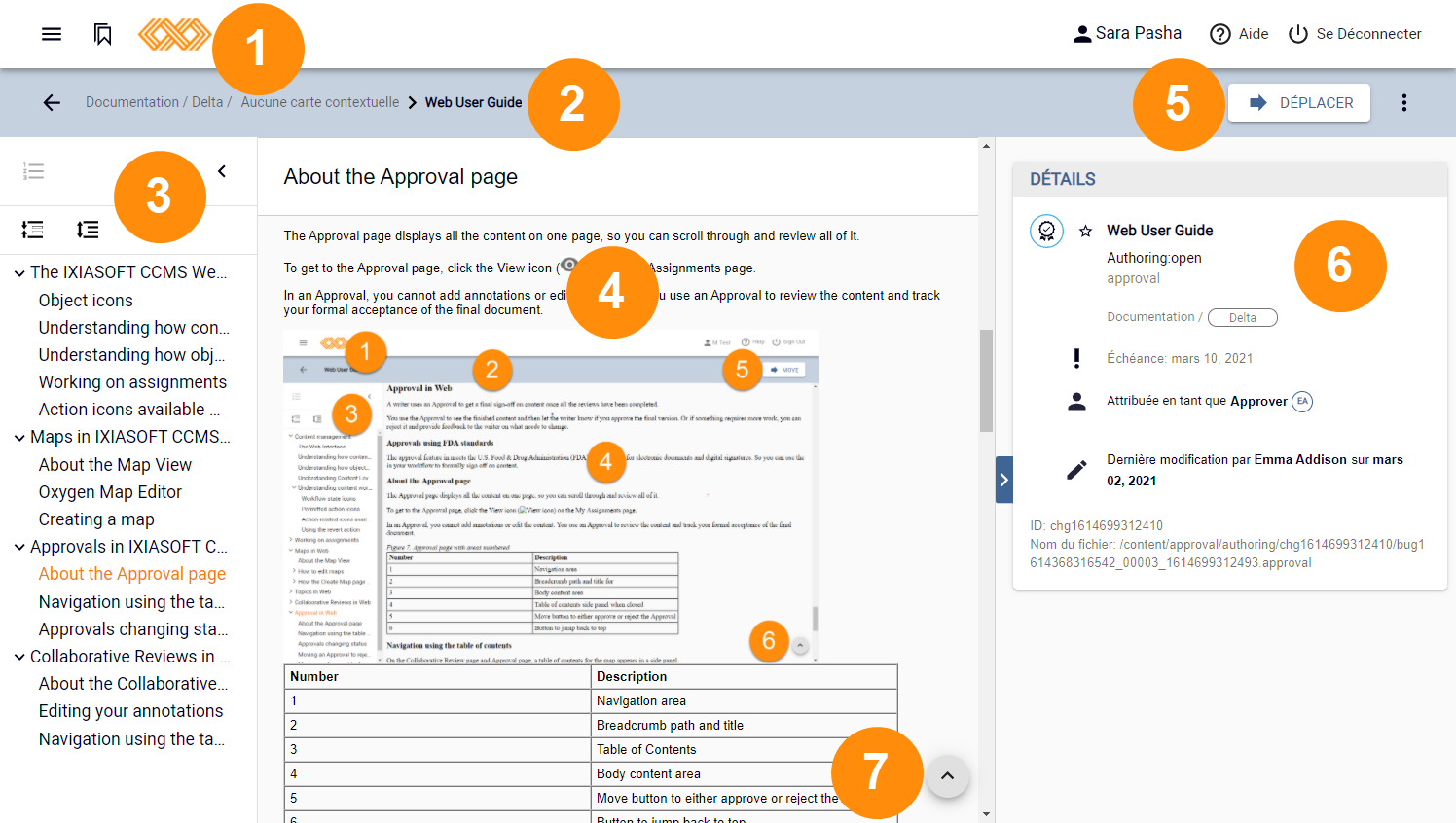Click the ID chg1614699312410 text

click(x=1097, y=525)
